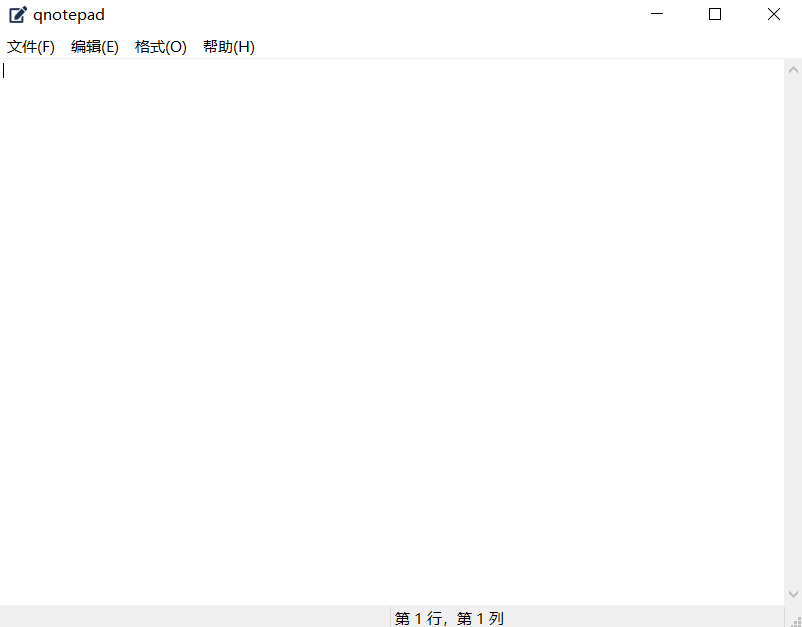Open the 帮助(H) menu
Viewport: 802px width, 627px height.
pyautogui.click(x=229, y=47)
